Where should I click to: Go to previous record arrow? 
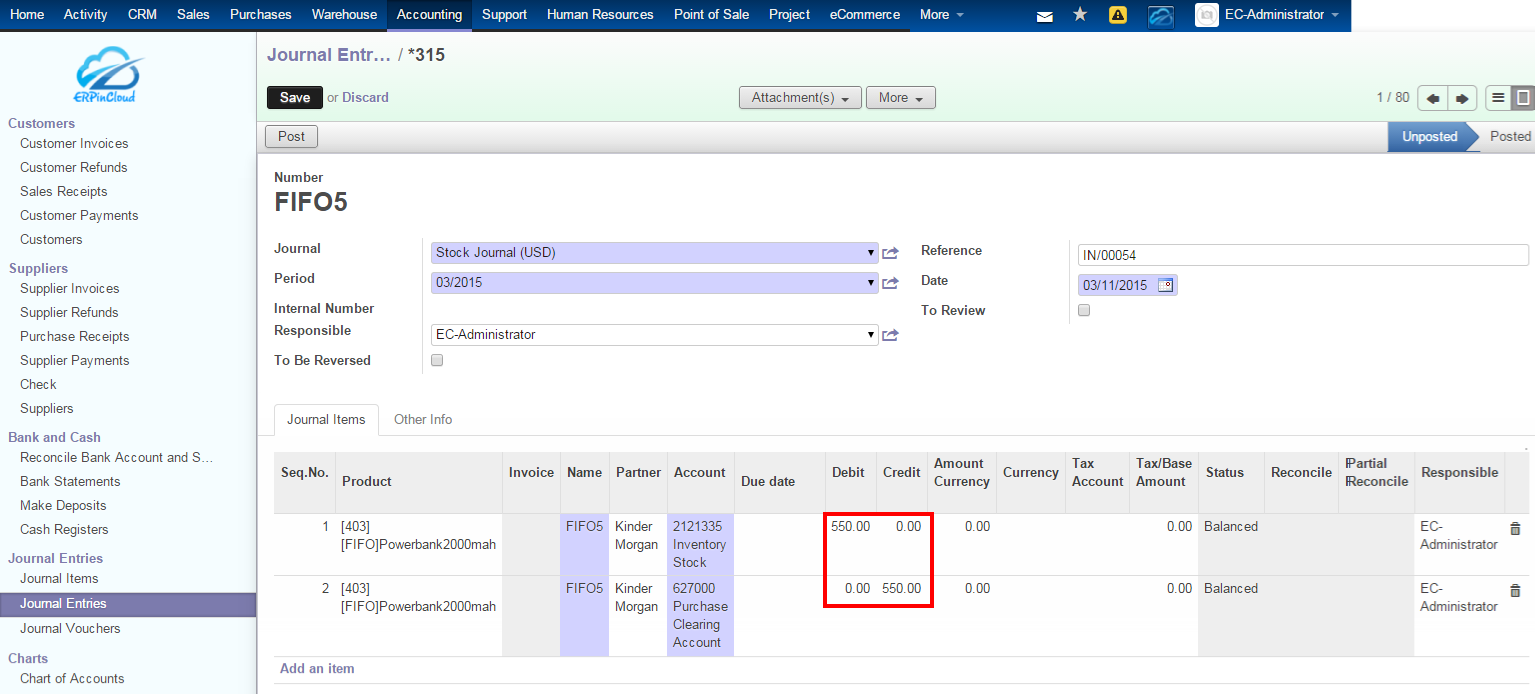click(1433, 98)
